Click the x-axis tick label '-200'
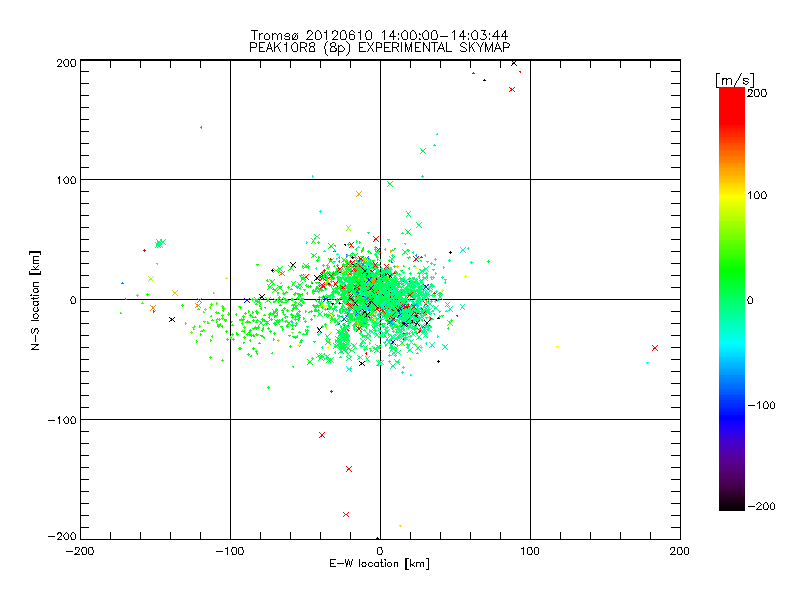The height and width of the screenshot is (600, 800). tap(80, 551)
